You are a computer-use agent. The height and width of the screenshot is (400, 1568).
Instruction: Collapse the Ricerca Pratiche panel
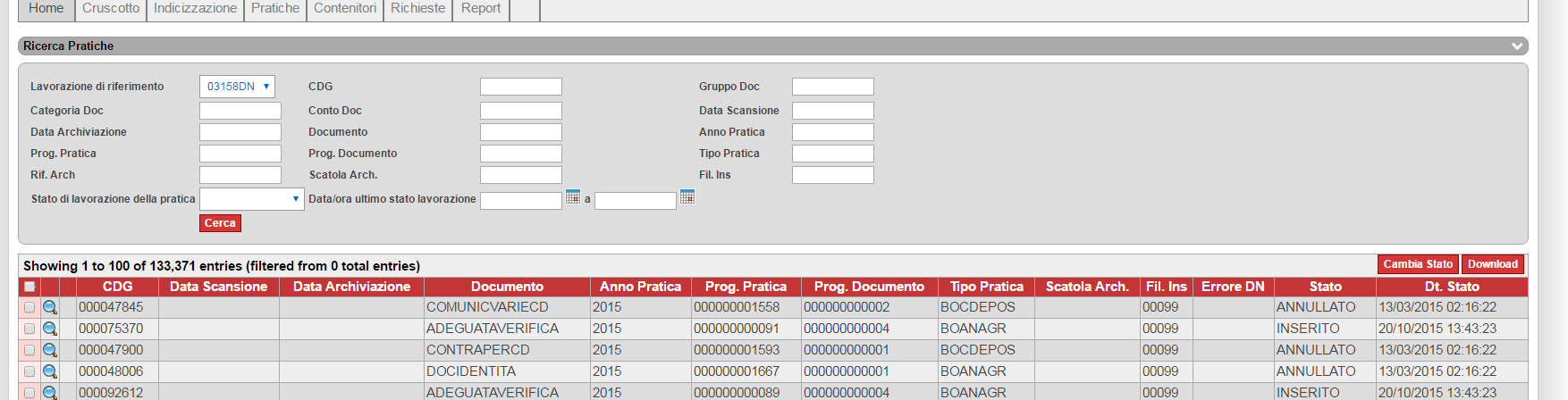point(1516,46)
